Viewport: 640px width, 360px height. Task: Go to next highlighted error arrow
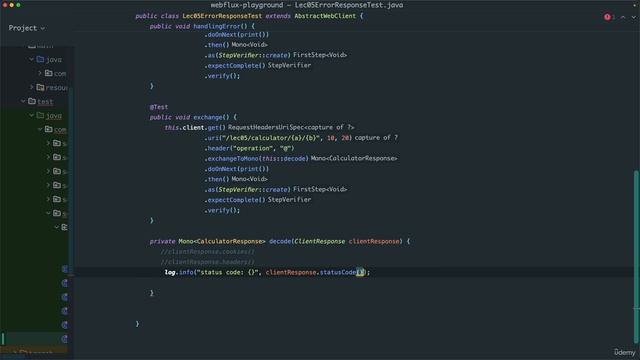pos(633,17)
